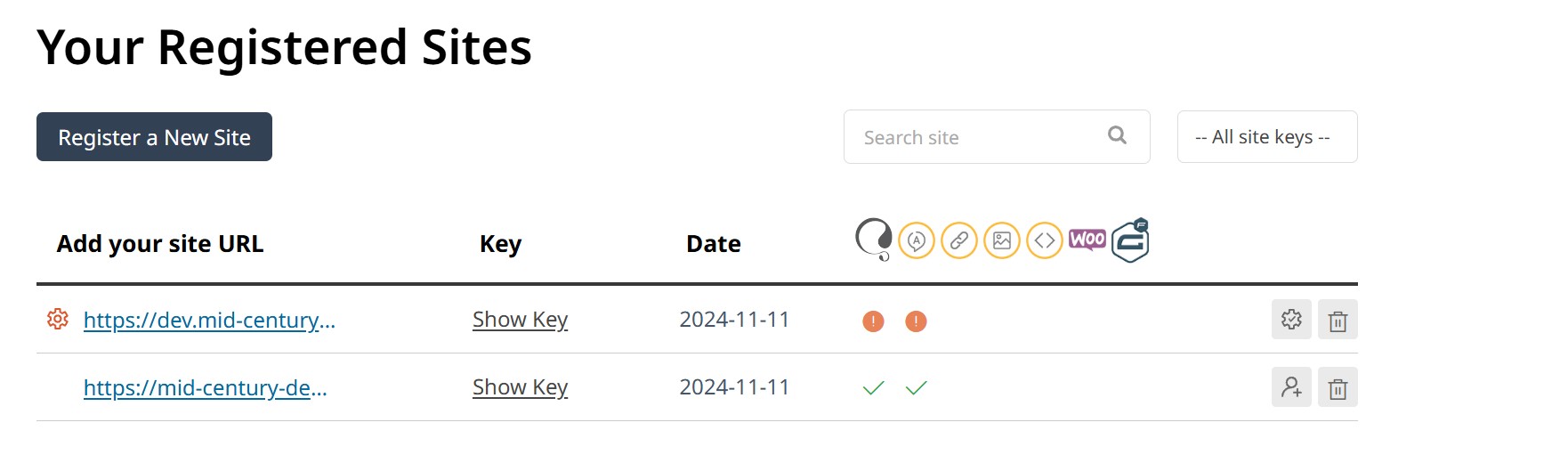Click second orange warning indicator in dev row
Image resolution: width=1568 pixels, height=455 pixels.
click(916, 321)
